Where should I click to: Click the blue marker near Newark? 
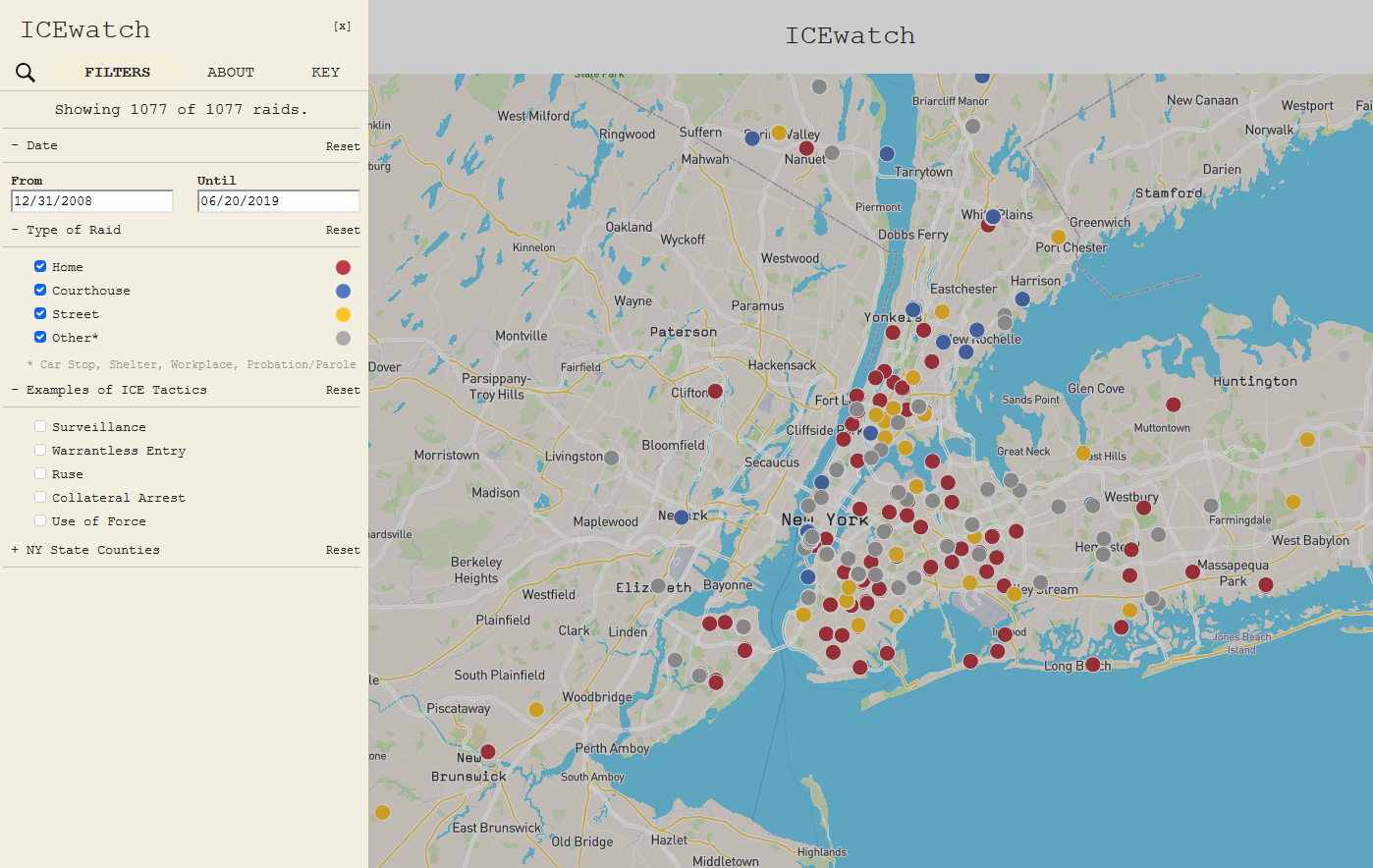(681, 516)
